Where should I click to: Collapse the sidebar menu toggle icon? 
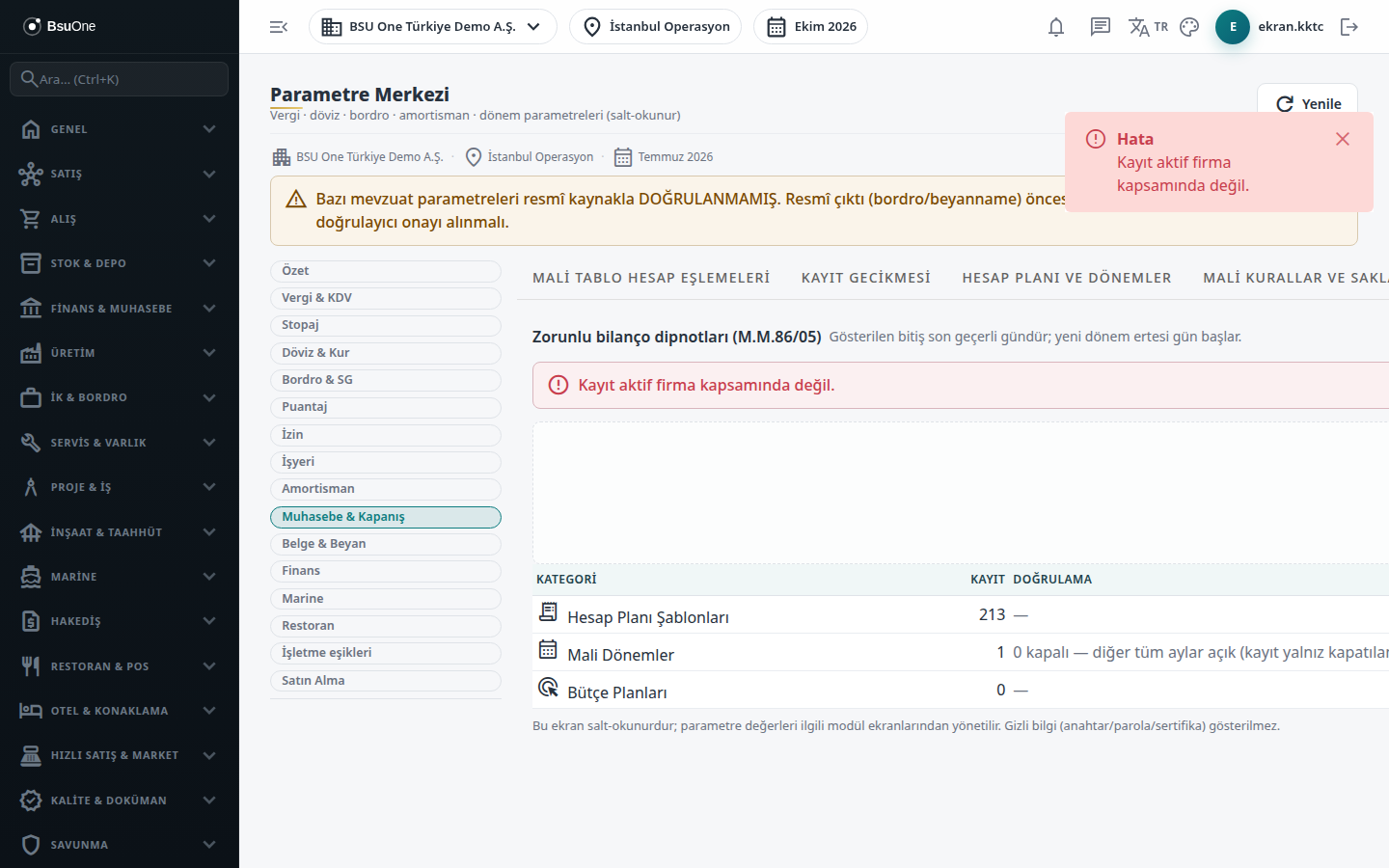pyautogui.click(x=279, y=27)
